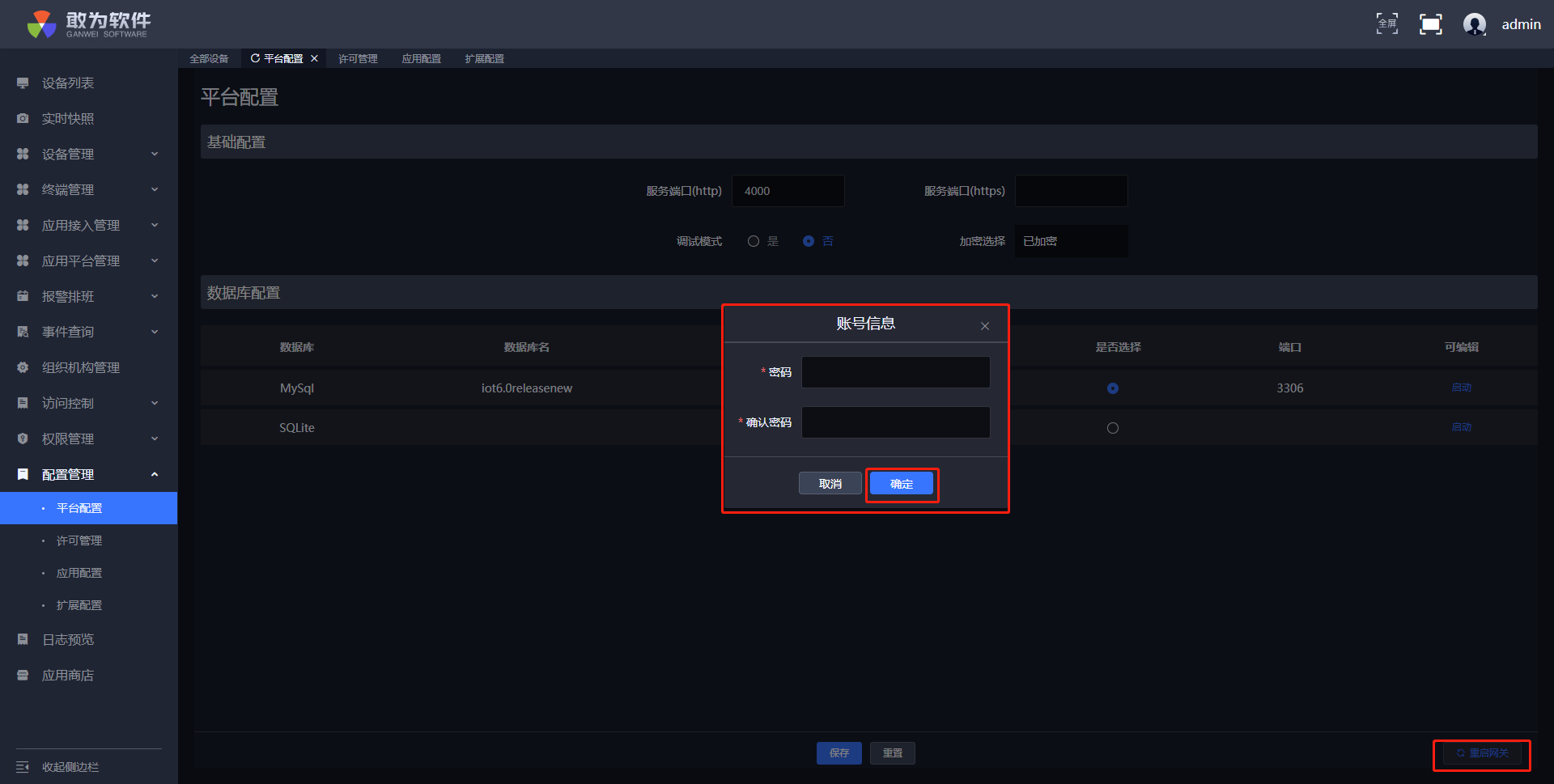Click the 确认密码 input field
The width and height of the screenshot is (1554, 784).
point(895,422)
